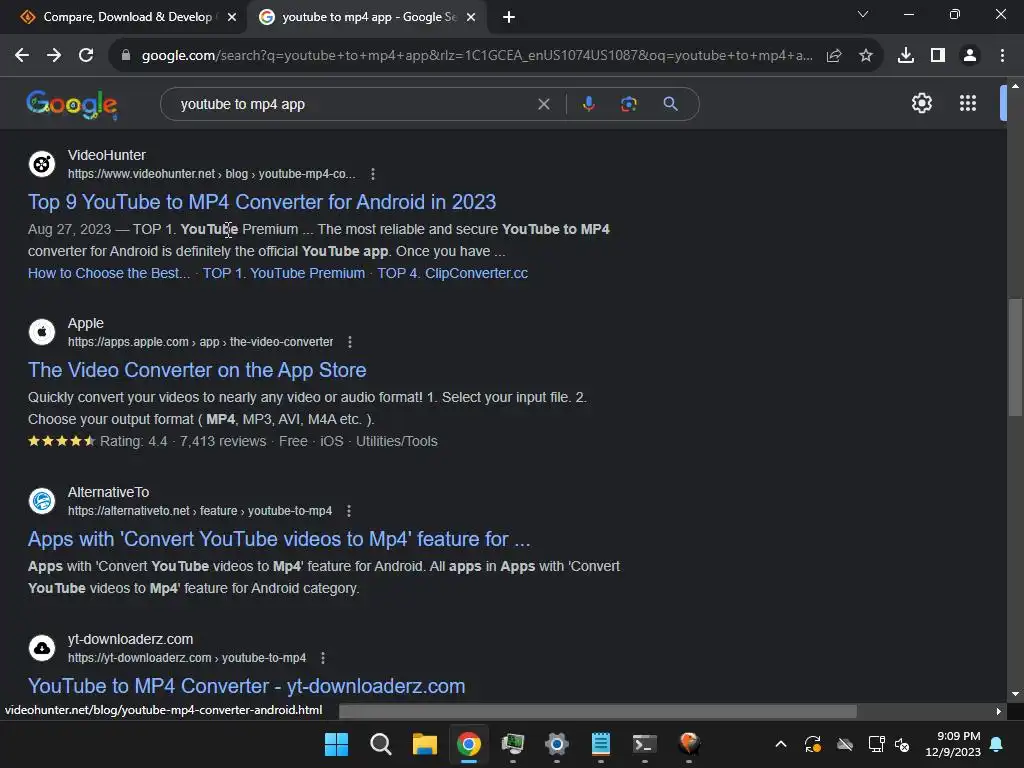The width and height of the screenshot is (1024, 768).
Task: Go forward to the next page
Action: [54, 56]
